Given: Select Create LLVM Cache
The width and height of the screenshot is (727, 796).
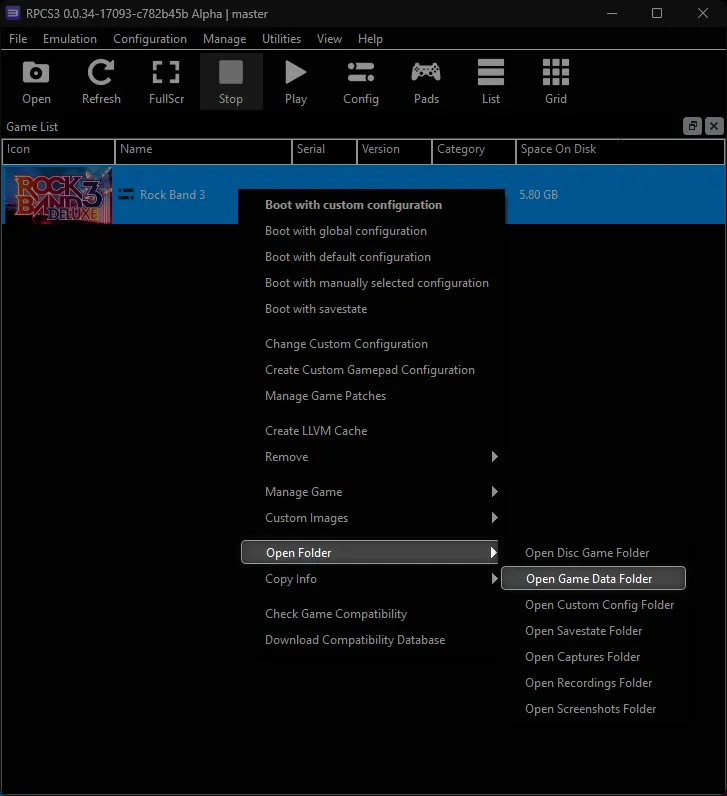Looking at the screenshot, I should [x=371, y=430].
